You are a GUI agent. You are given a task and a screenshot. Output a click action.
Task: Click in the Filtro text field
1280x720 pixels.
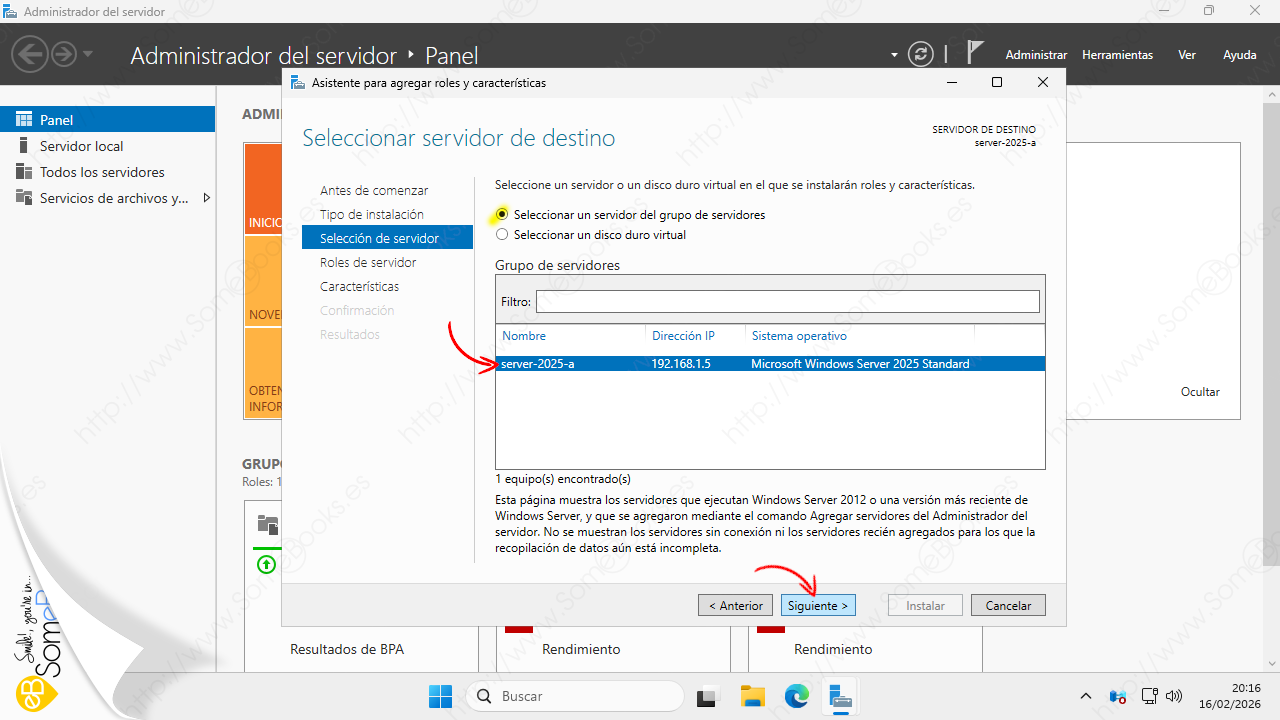click(787, 301)
